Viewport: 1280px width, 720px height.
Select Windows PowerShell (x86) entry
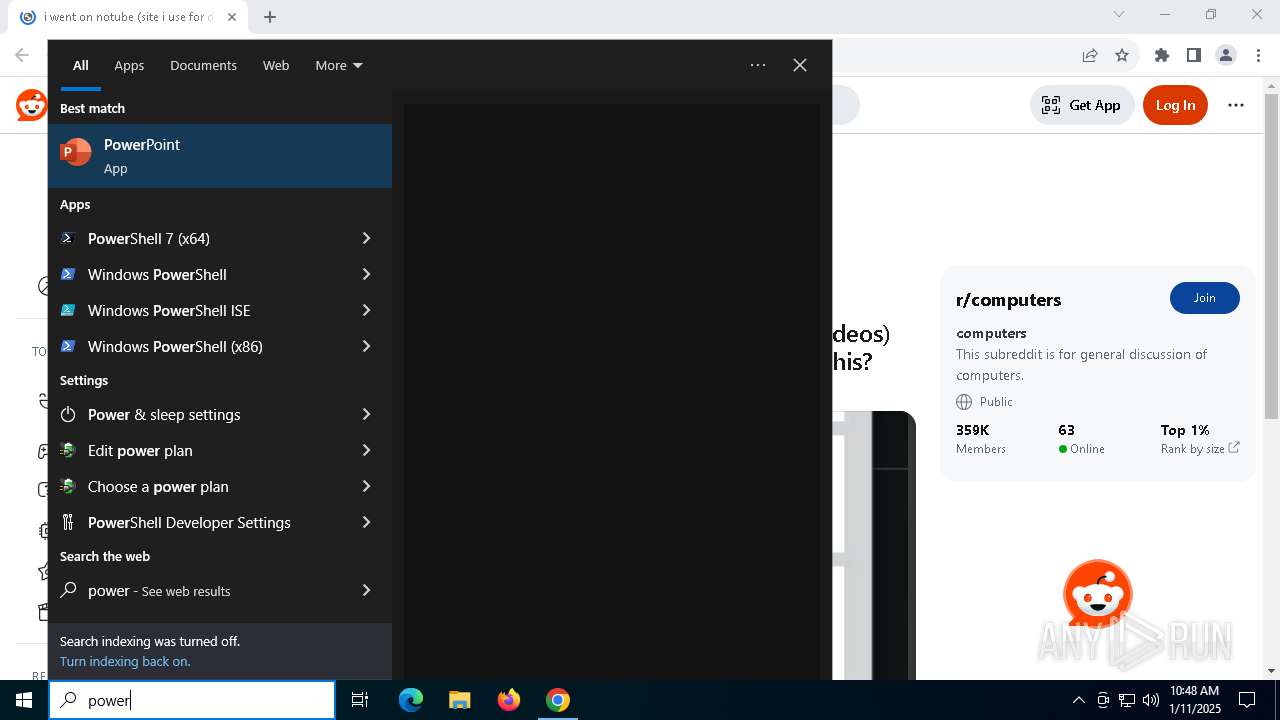pos(202,346)
